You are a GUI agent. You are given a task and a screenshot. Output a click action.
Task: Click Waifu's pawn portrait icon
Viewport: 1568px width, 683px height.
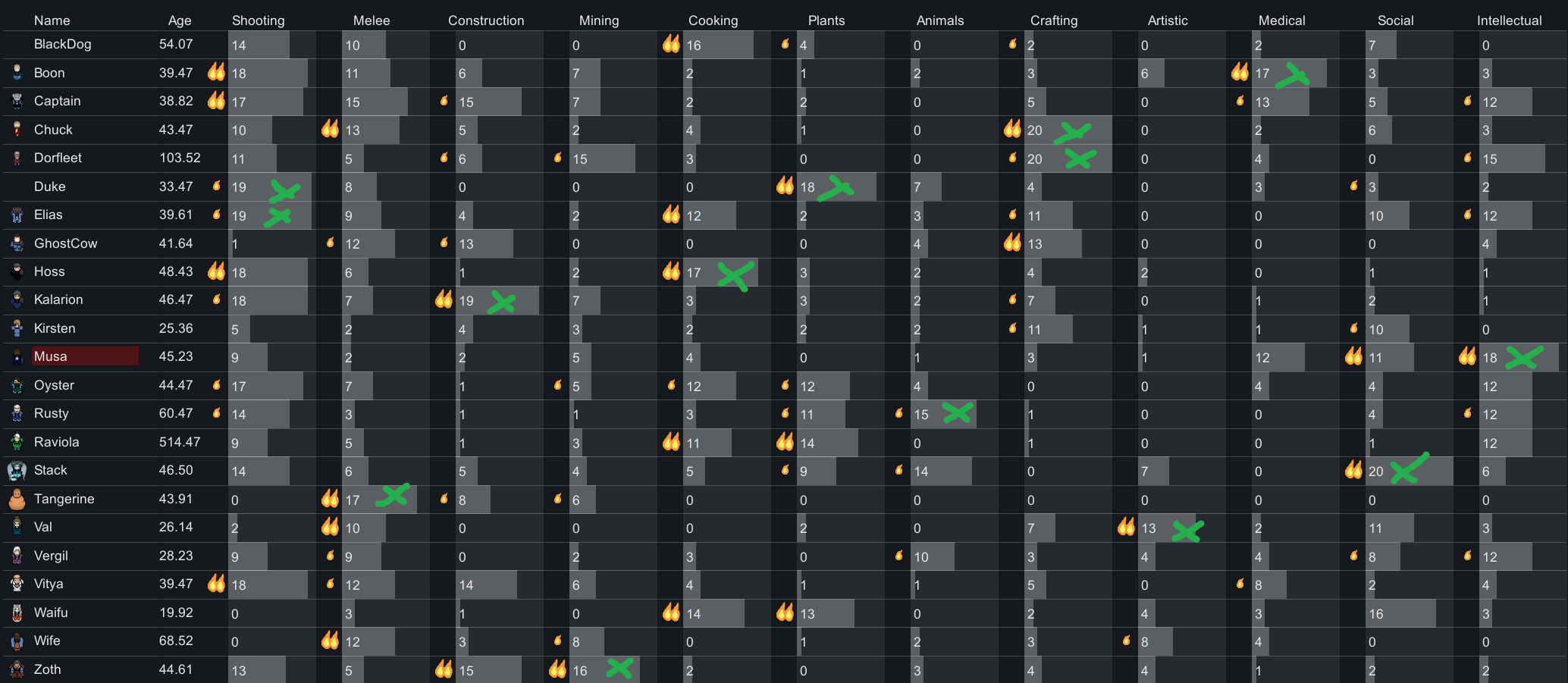(x=17, y=613)
